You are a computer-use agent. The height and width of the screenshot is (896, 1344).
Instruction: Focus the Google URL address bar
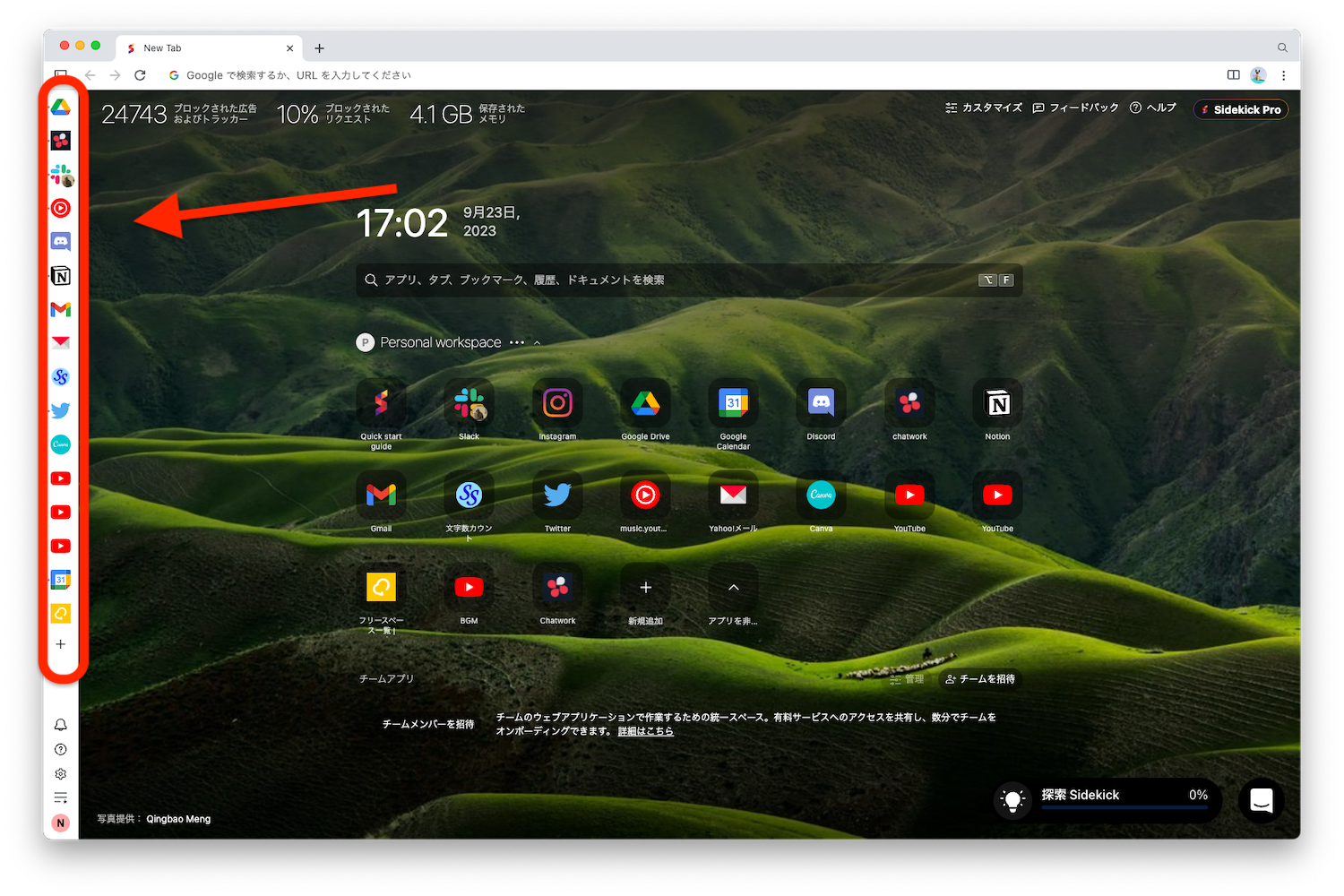click(x=688, y=75)
